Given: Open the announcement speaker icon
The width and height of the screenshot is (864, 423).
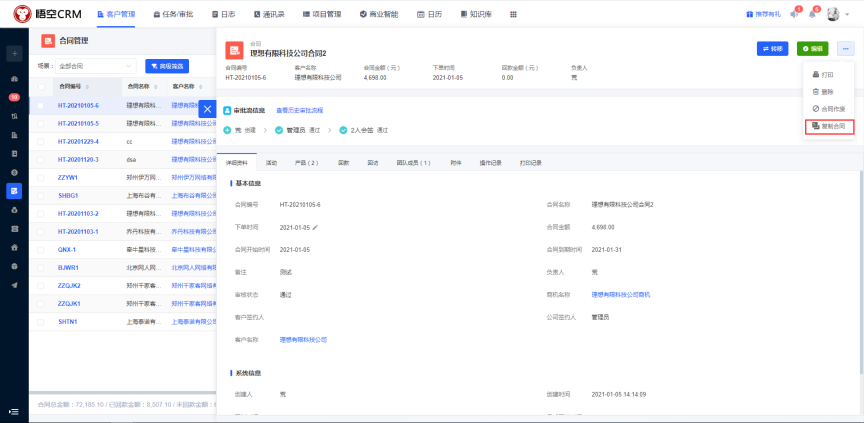Looking at the screenshot, I should [793, 14].
